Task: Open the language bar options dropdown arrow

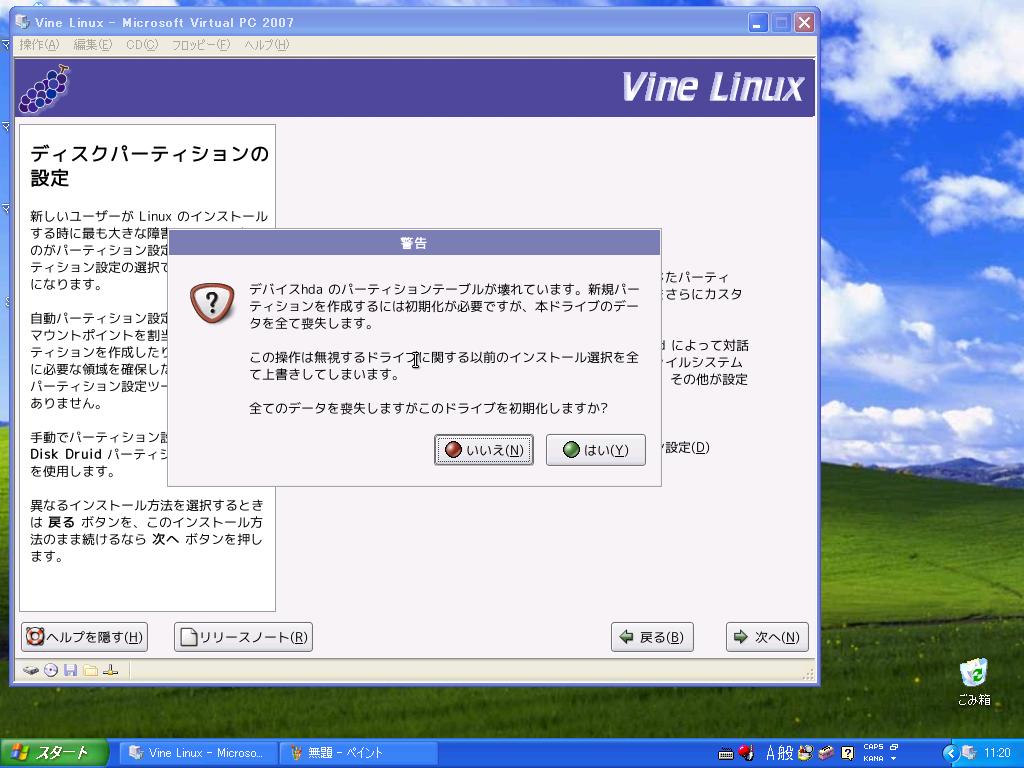Action: pos(893,759)
